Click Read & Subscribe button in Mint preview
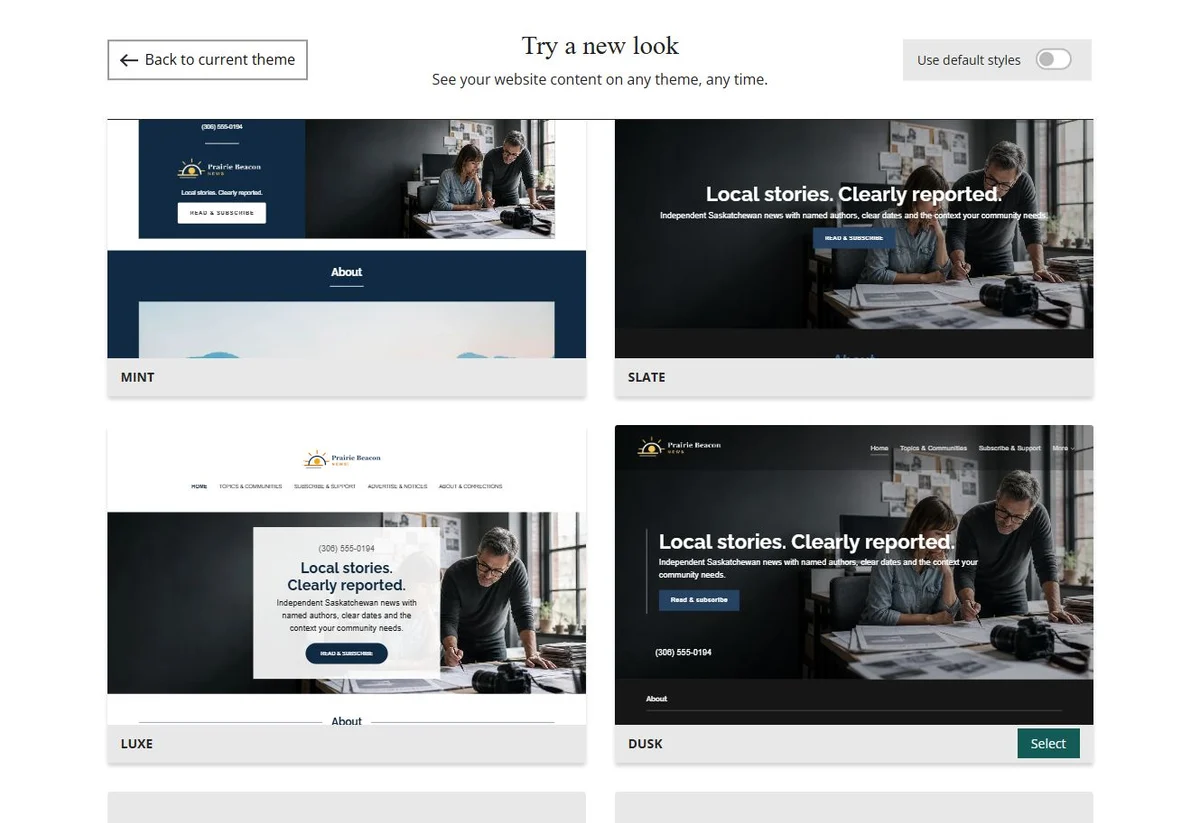1200x823 pixels. click(222, 213)
